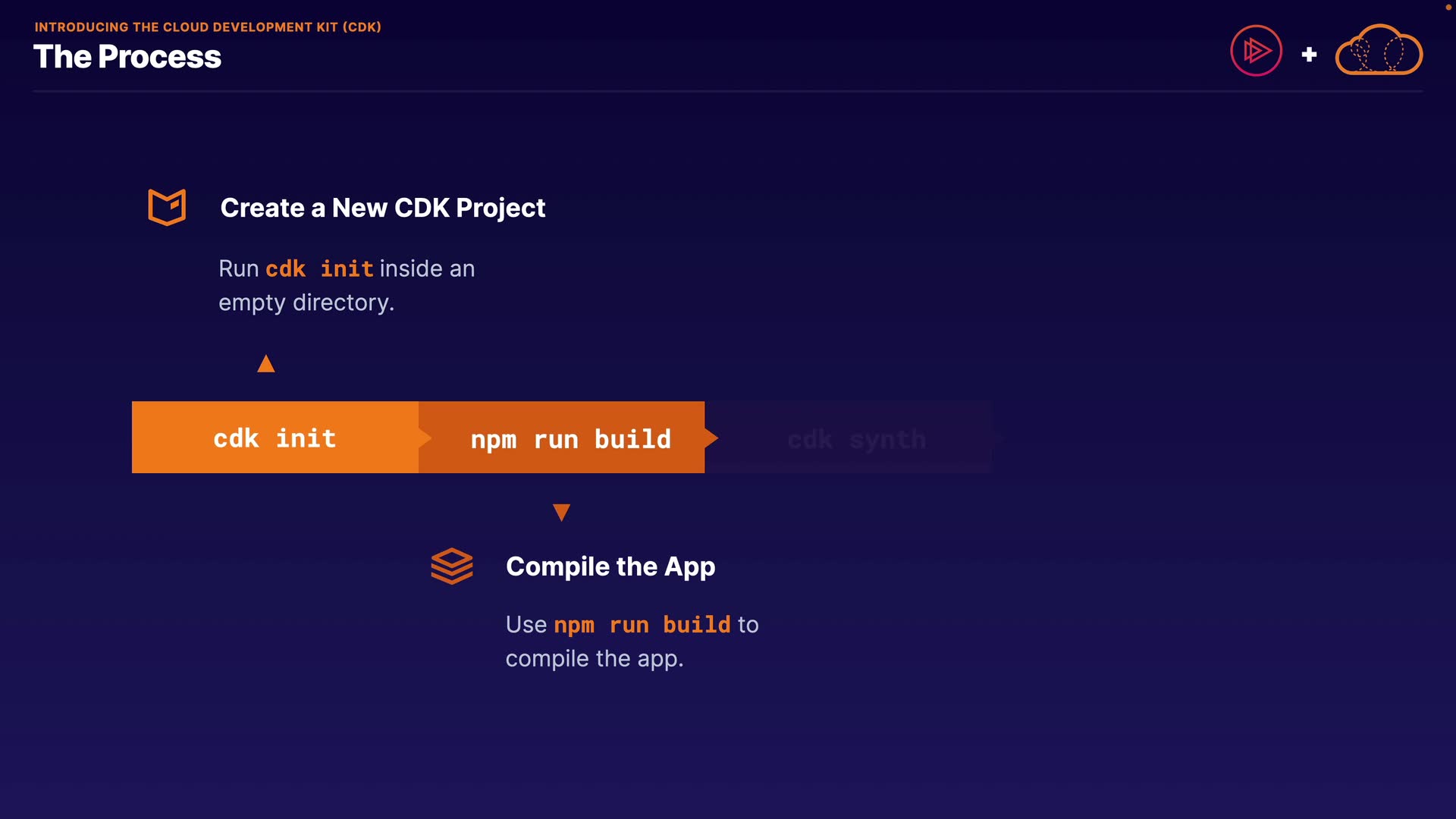The height and width of the screenshot is (819, 1456).
Task: Click the orange box icon beside Create a New CDK Project
Action: pyautogui.click(x=167, y=207)
